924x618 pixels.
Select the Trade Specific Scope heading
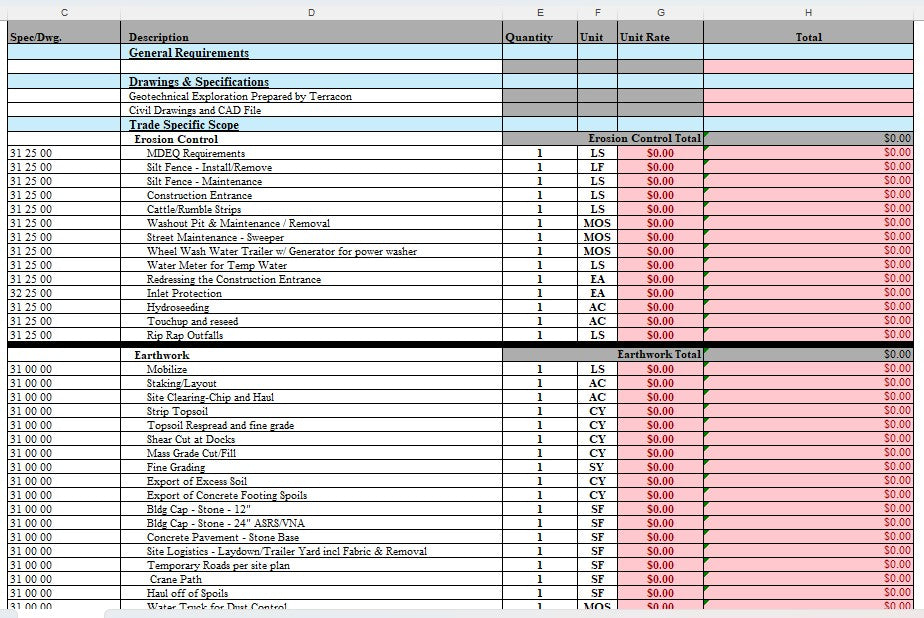184,125
